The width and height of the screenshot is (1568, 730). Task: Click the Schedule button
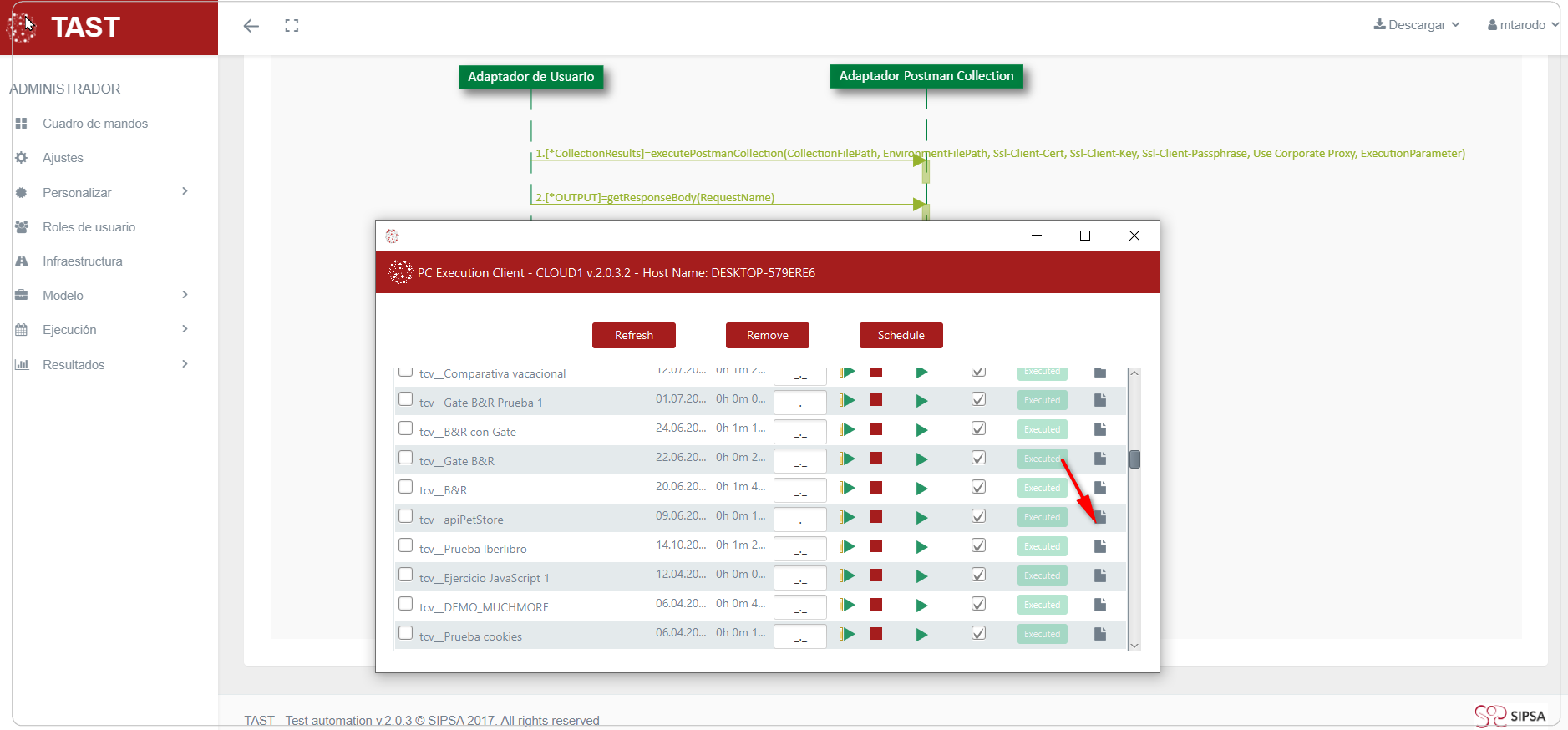[901, 335]
